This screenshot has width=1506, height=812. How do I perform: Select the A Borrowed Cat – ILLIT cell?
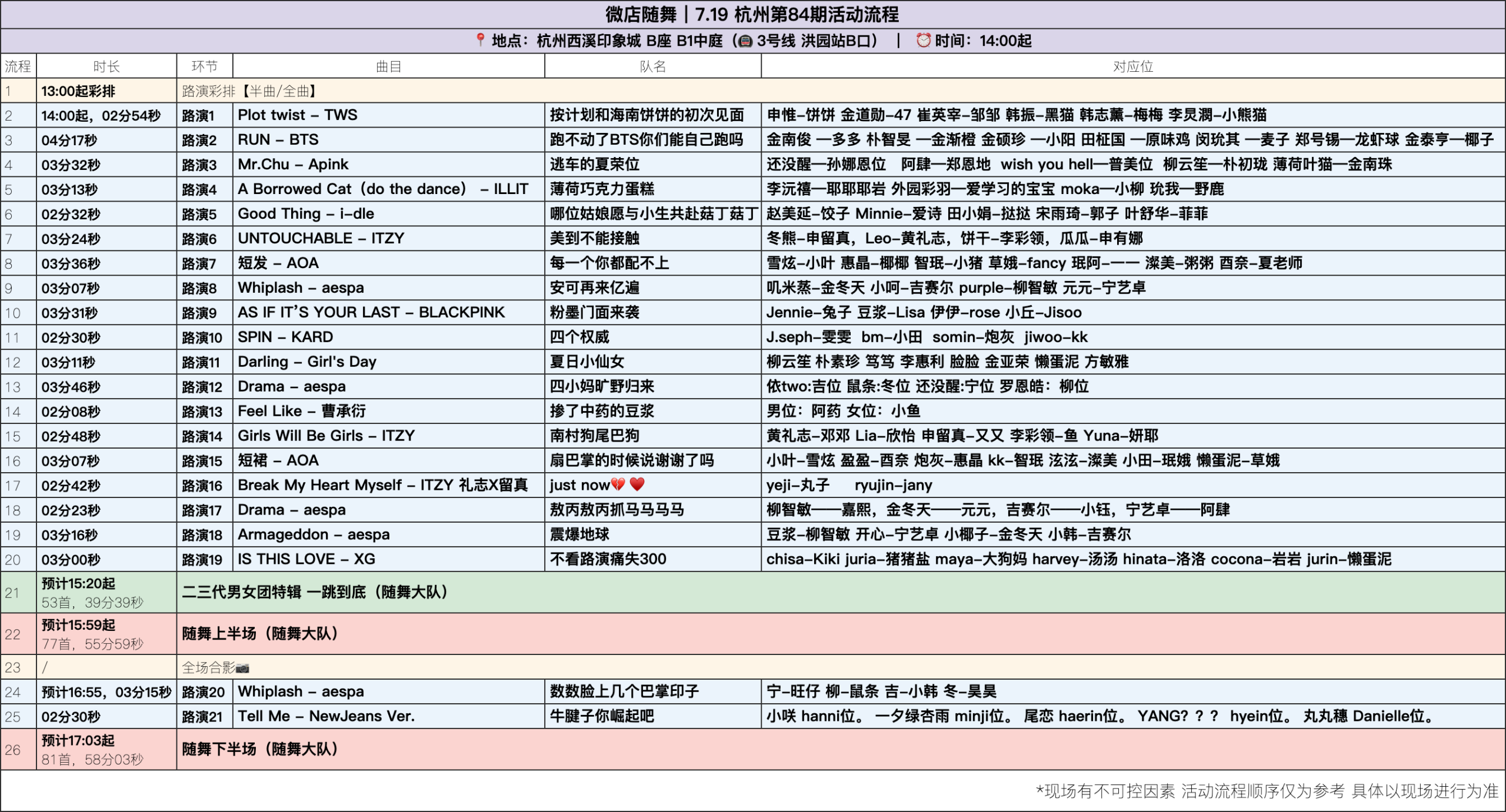coord(389,189)
